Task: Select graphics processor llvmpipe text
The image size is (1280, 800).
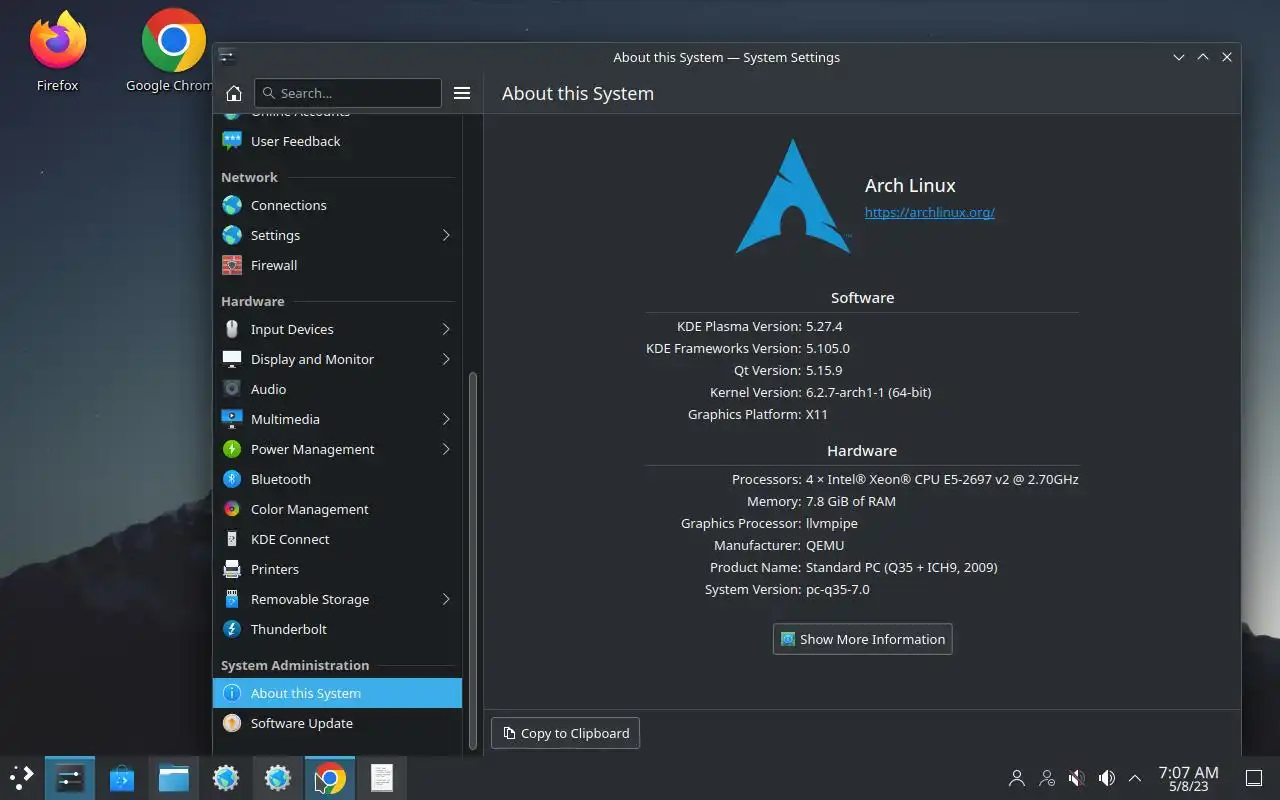Action: click(x=832, y=523)
